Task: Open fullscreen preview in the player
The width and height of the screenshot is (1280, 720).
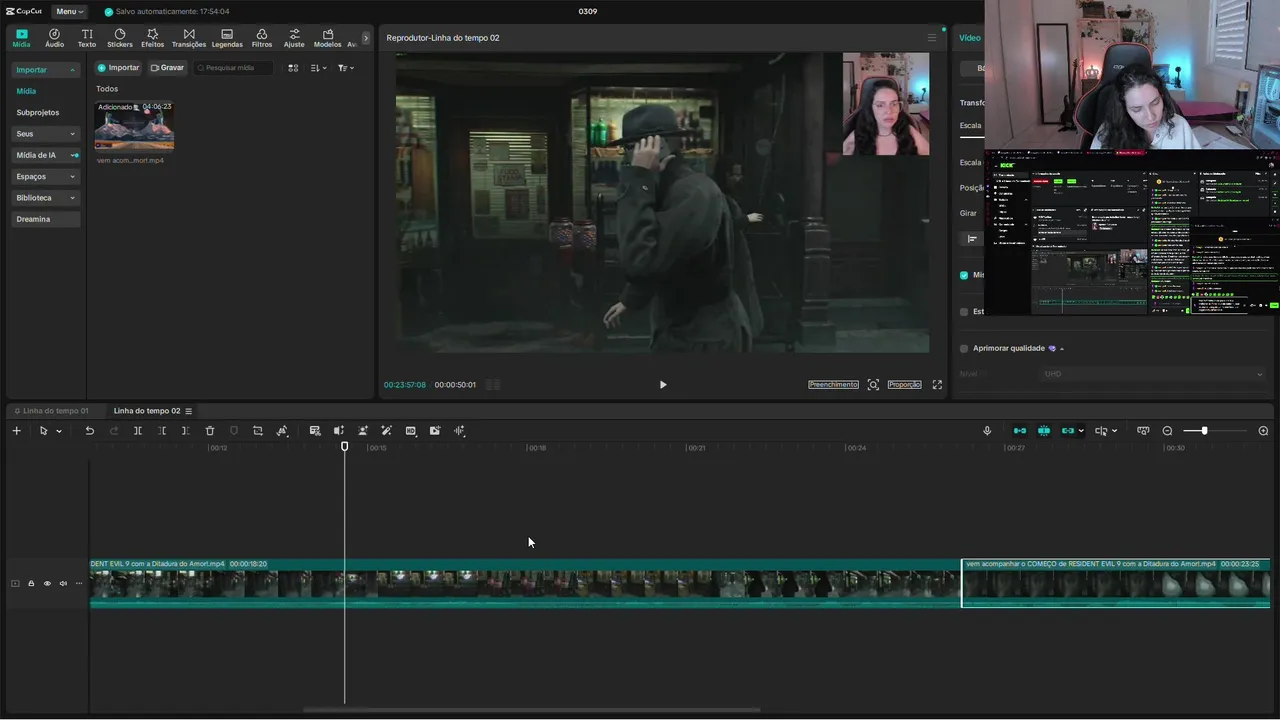Action: 937,385
